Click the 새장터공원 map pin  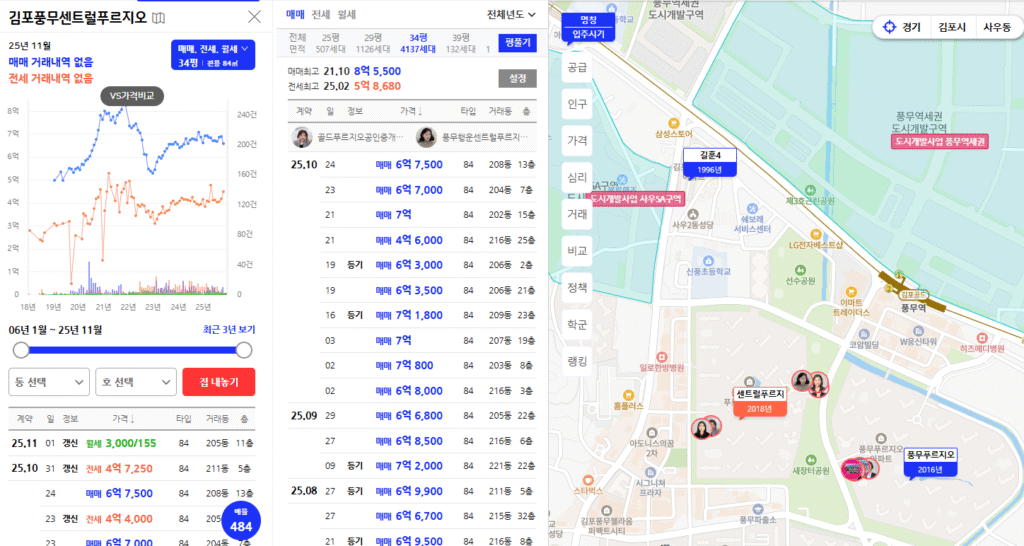(x=810, y=460)
